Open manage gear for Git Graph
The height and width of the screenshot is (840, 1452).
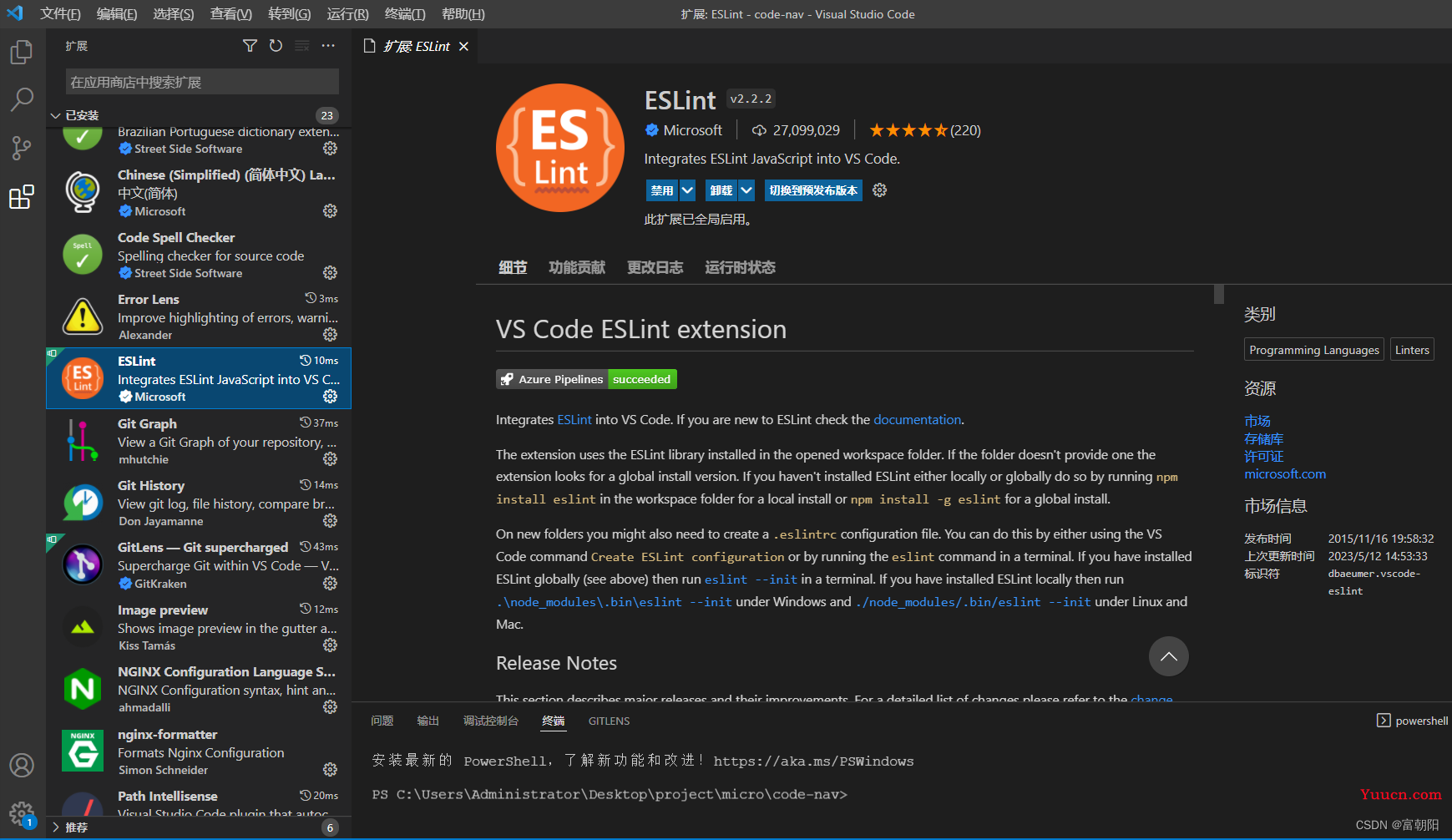(x=331, y=459)
